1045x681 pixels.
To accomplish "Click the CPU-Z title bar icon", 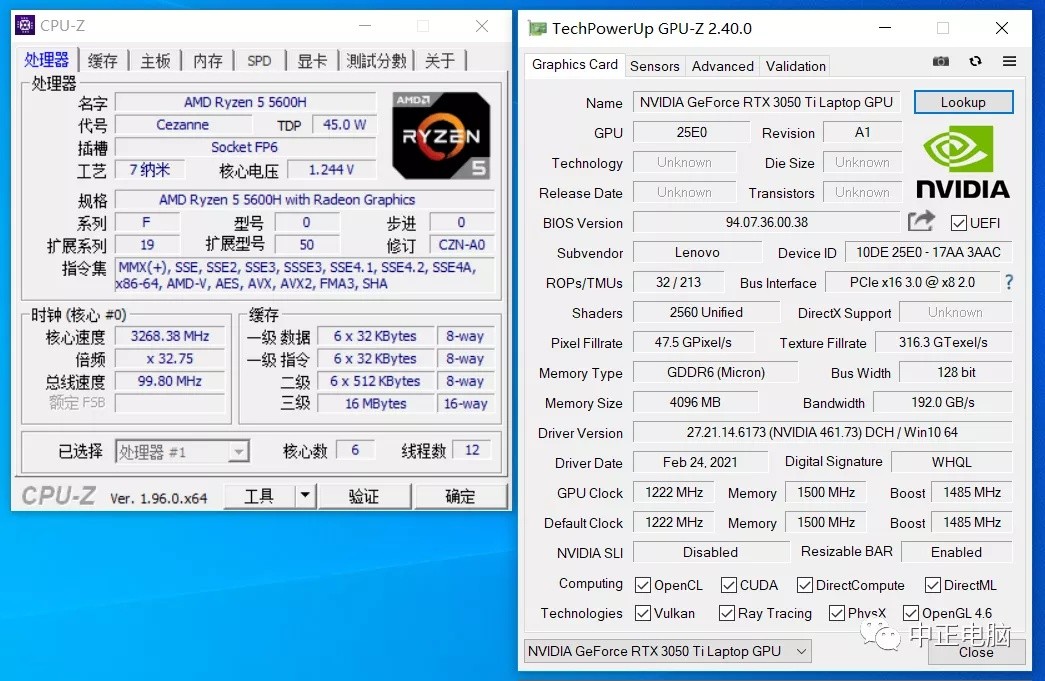I will coord(25,25).
